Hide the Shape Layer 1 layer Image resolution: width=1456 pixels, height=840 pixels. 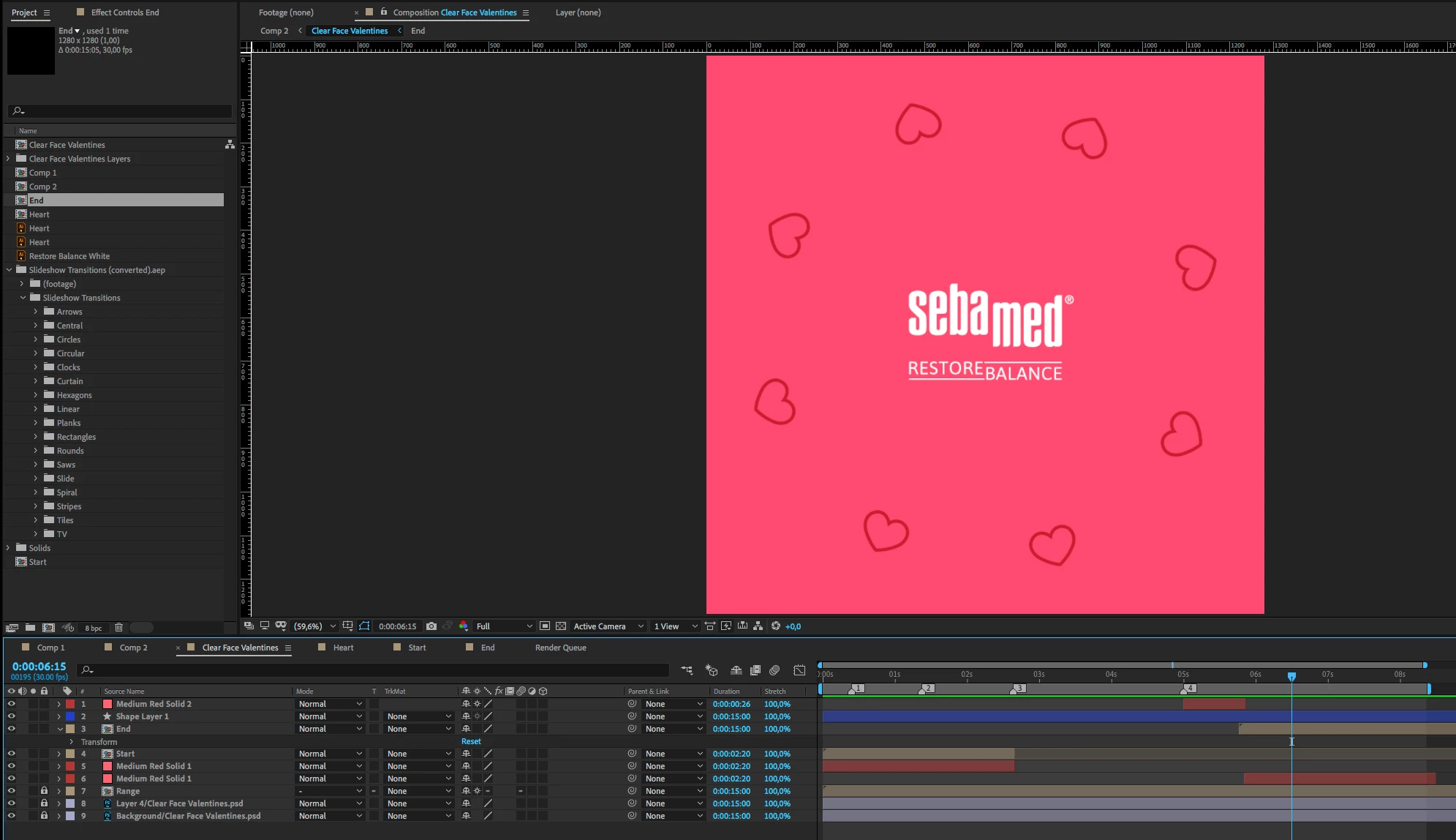(x=11, y=716)
